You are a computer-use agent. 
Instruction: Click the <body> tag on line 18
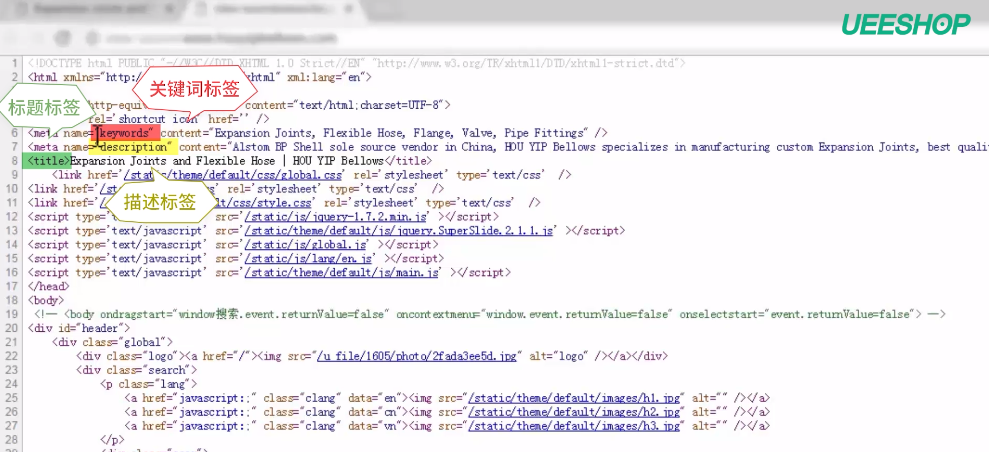(46, 300)
